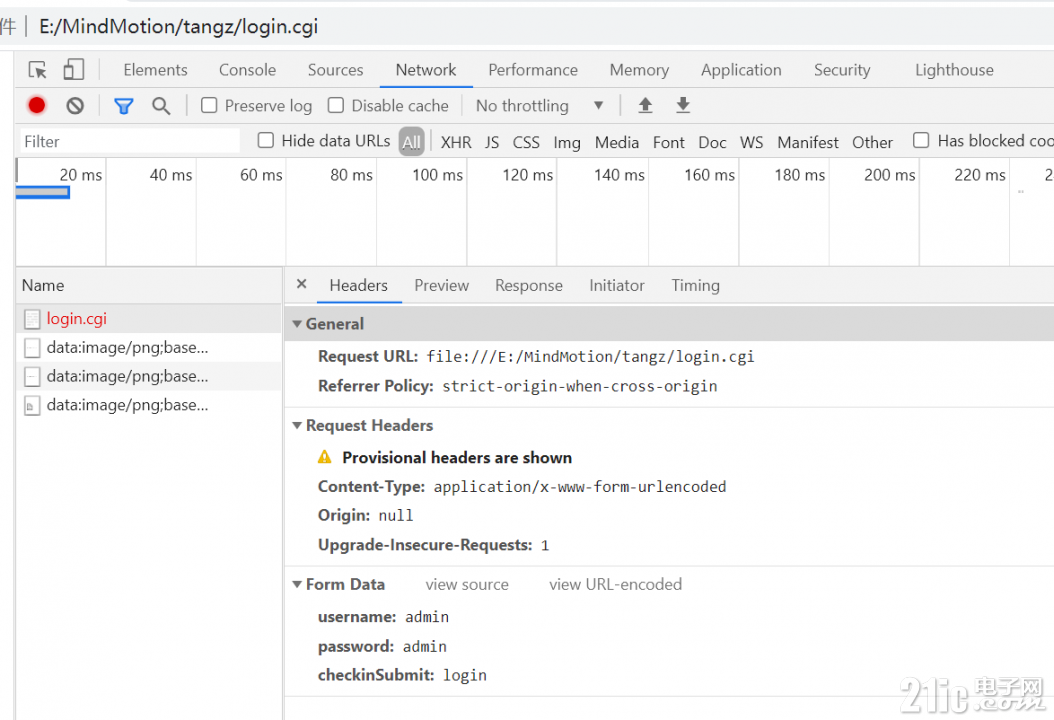The width and height of the screenshot is (1054, 720).
Task: Click view URL-encoded link
Action: point(616,585)
